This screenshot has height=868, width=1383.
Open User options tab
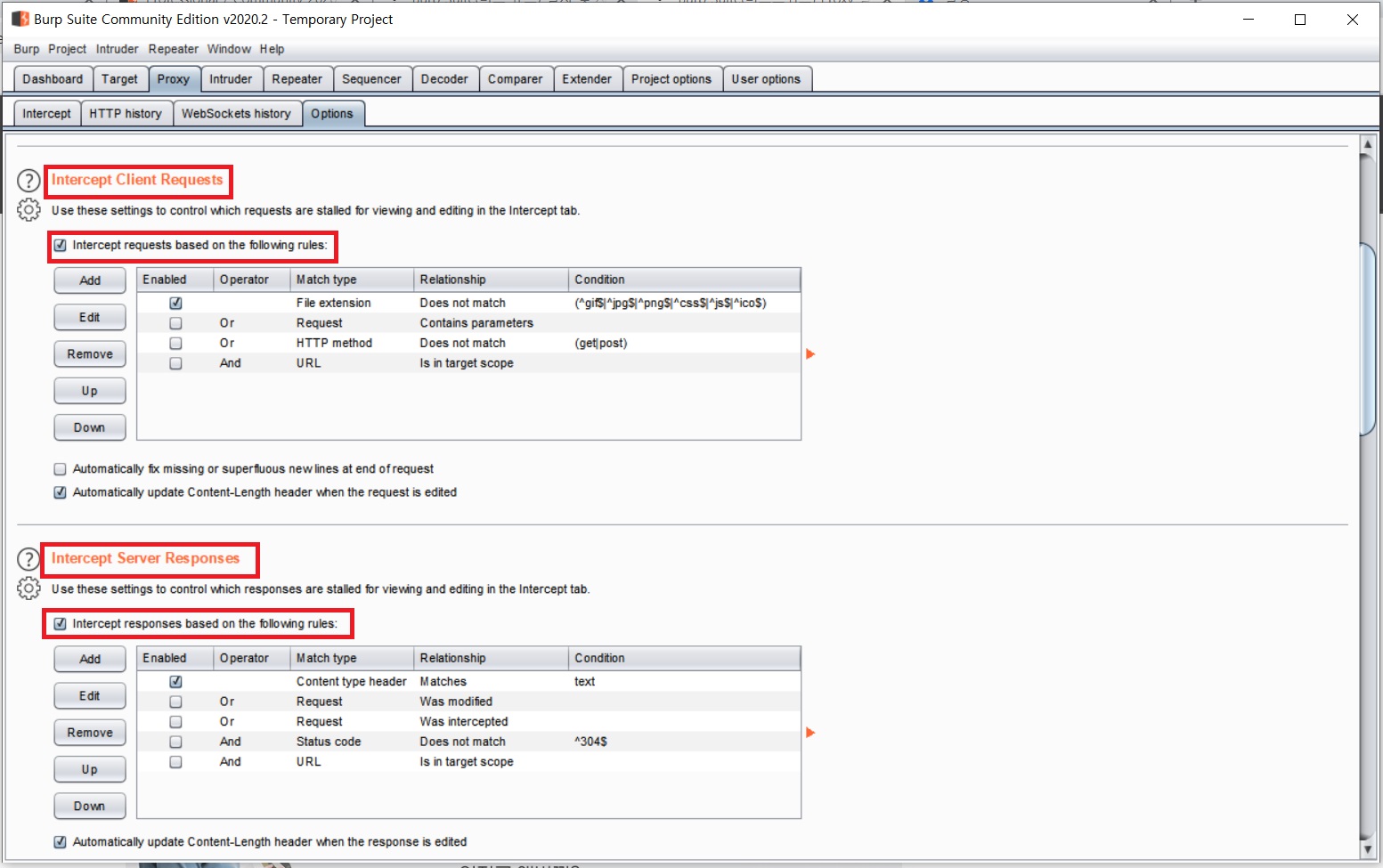point(766,79)
